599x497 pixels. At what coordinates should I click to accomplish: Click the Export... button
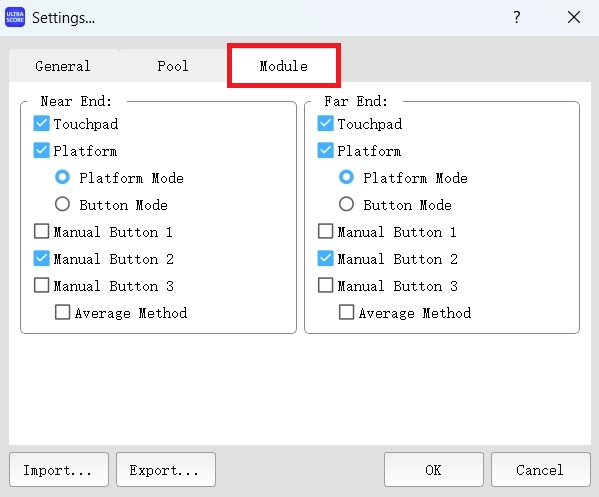166,469
